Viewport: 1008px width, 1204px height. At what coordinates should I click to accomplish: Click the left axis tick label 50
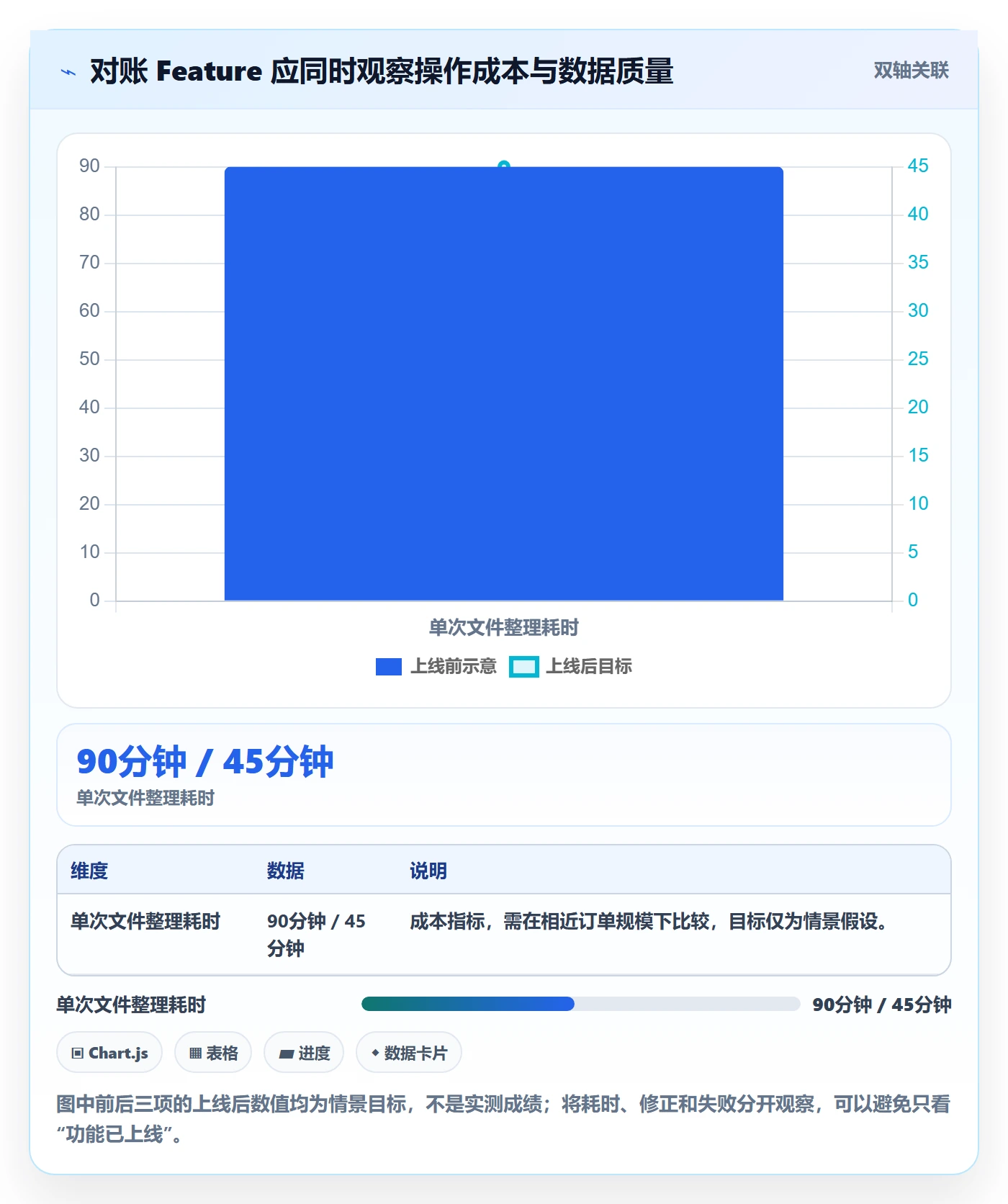coord(89,359)
